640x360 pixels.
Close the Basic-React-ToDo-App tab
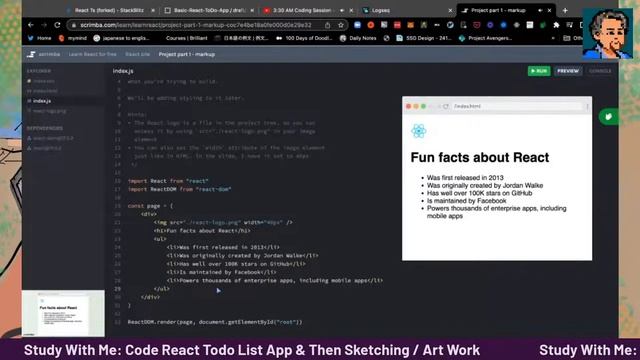pyautogui.click(x=252, y=11)
